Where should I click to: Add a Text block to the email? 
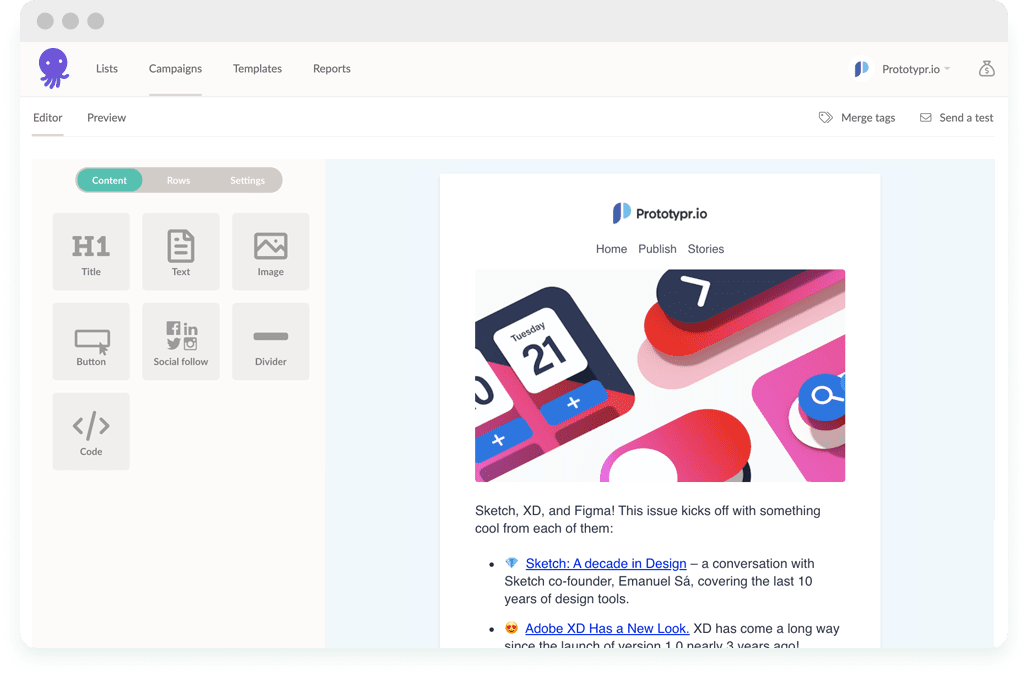coord(181,251)
